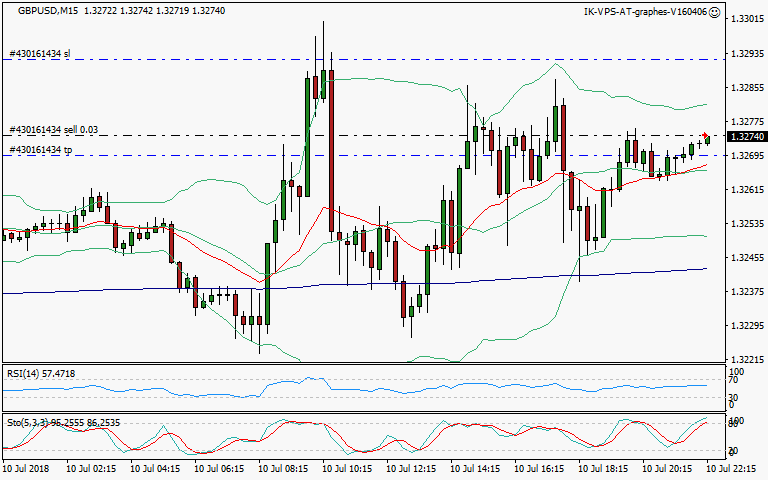This screenshot has width=768, height=480.
Task: Click the '10 Jul 06:15' time axis label
Action: (219, 469)
